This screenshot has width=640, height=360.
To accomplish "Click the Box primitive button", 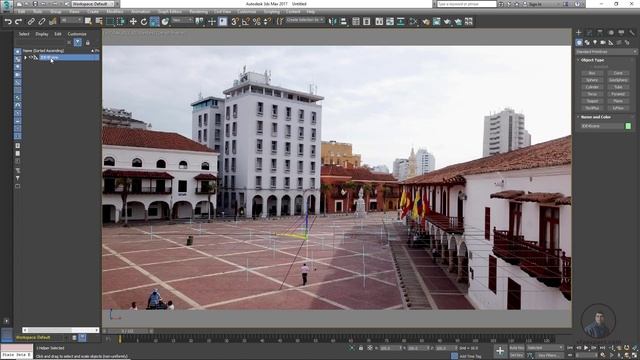I will coord(592,73).
